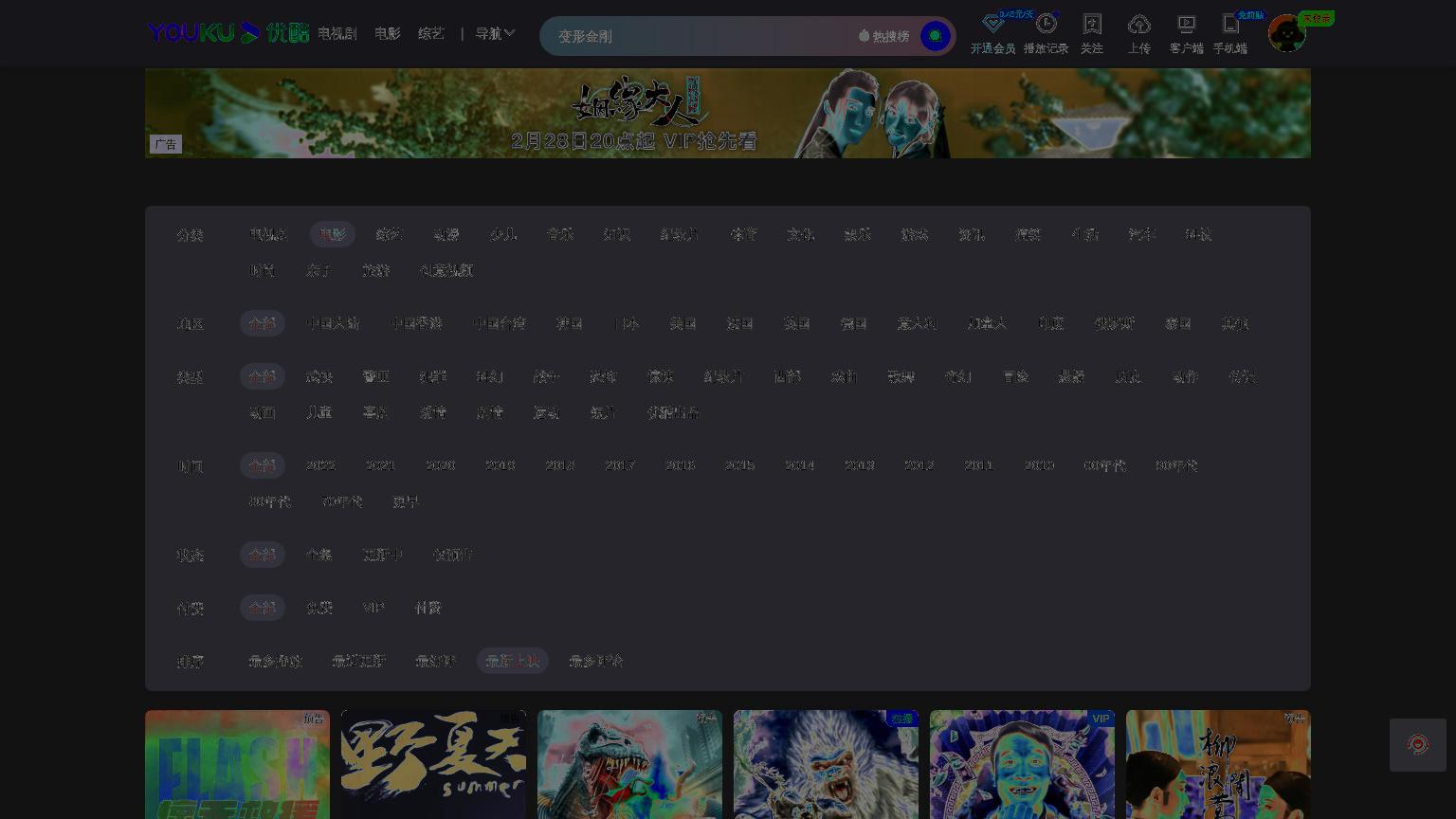Focus the 变形金刚 search field
The image size is (1456, 819).
coord(701,36)
